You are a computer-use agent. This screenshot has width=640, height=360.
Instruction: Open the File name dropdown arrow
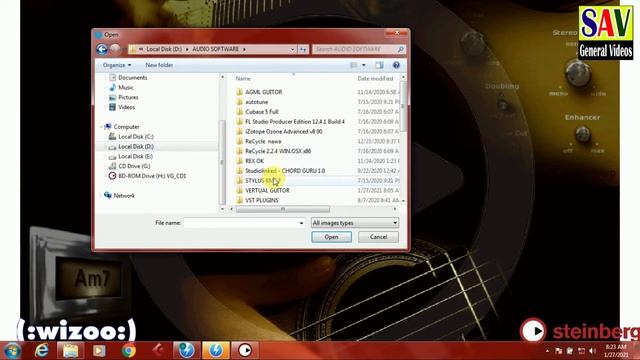click(x=302, y=223)
